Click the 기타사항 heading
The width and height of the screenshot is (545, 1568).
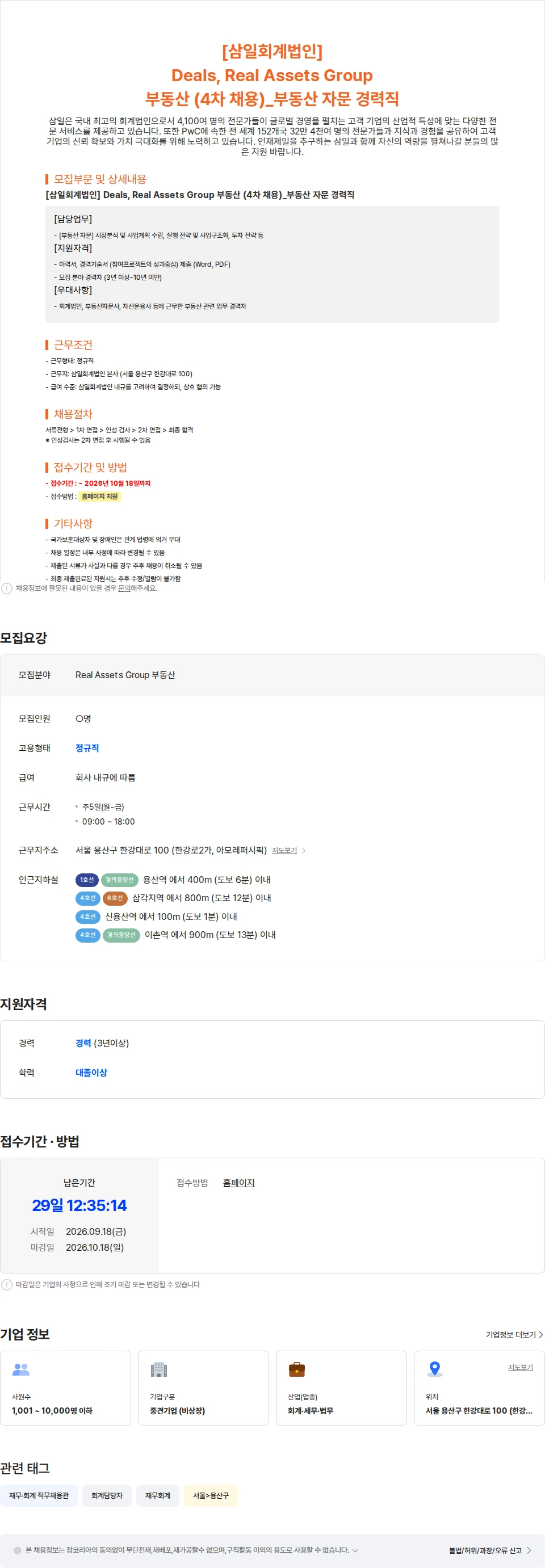(x=73, y=523)
